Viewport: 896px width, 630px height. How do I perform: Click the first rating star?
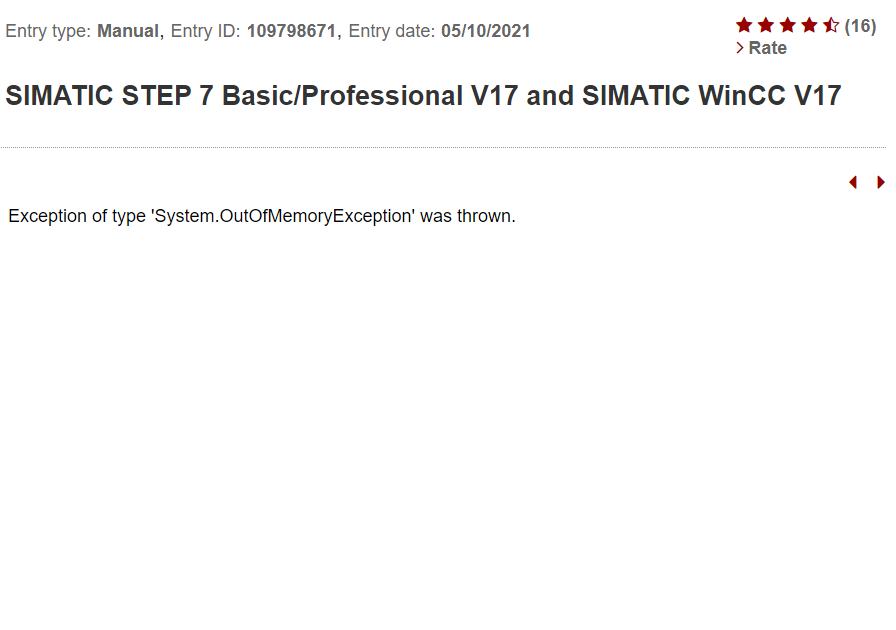744,26
